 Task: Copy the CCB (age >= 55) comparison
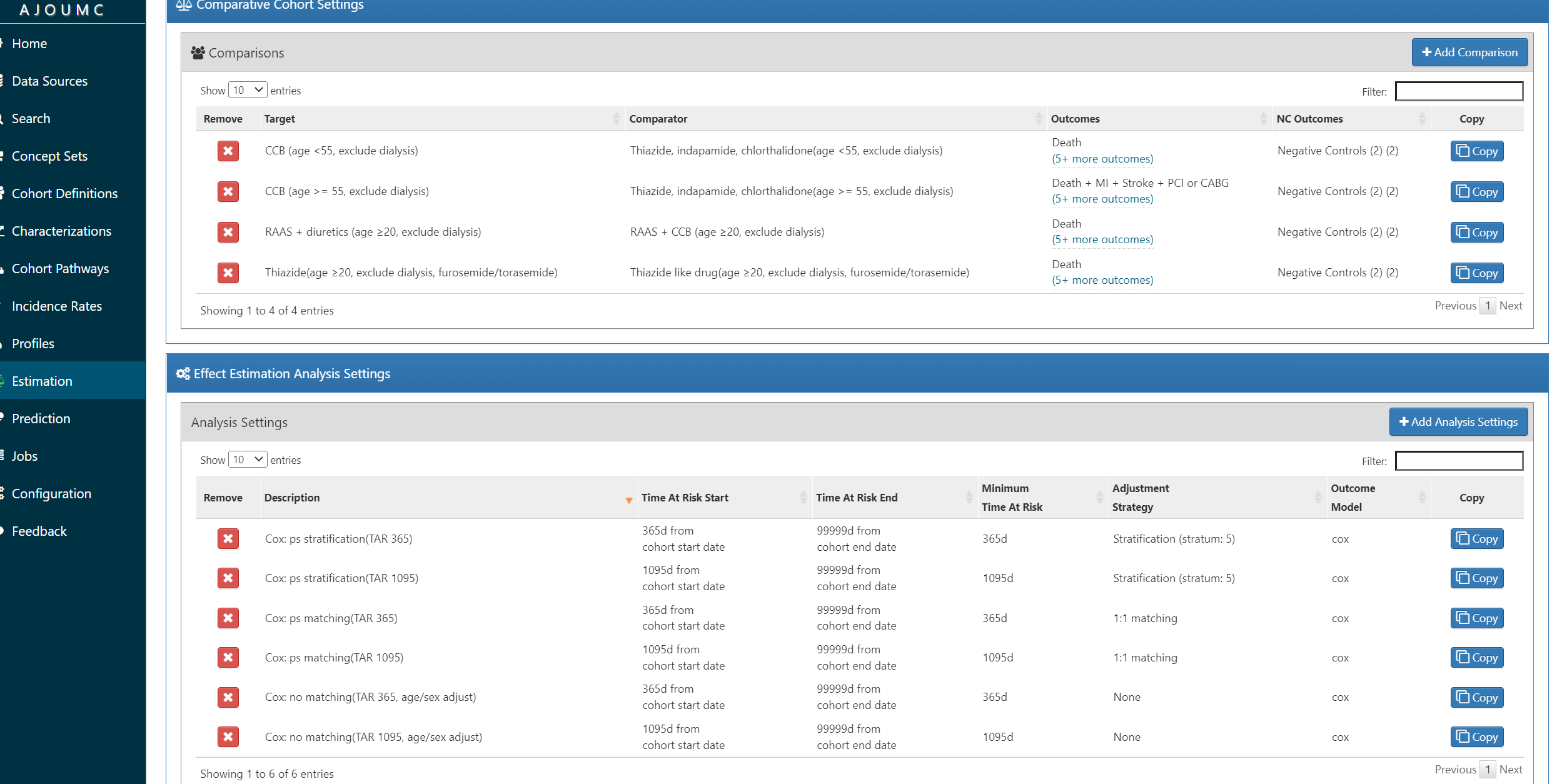coord(1476,191)
